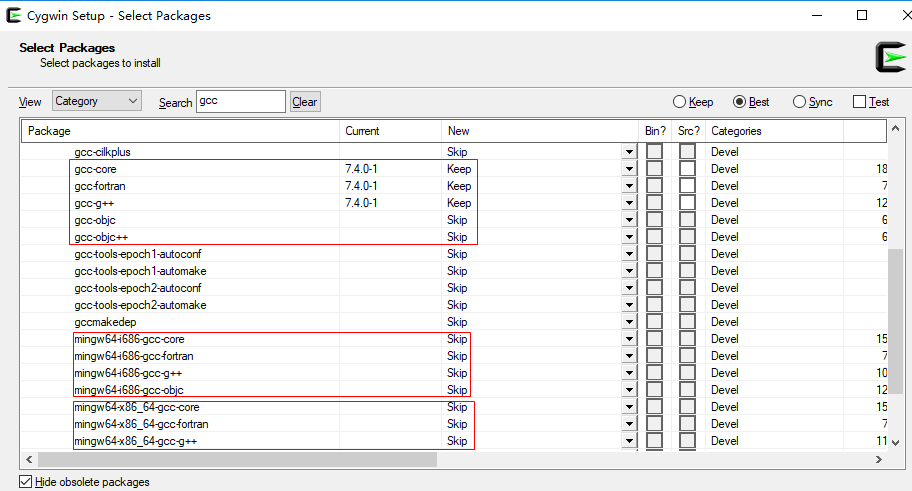Open the View Category dropdown
912x491 pixels.
click(97, 101)
